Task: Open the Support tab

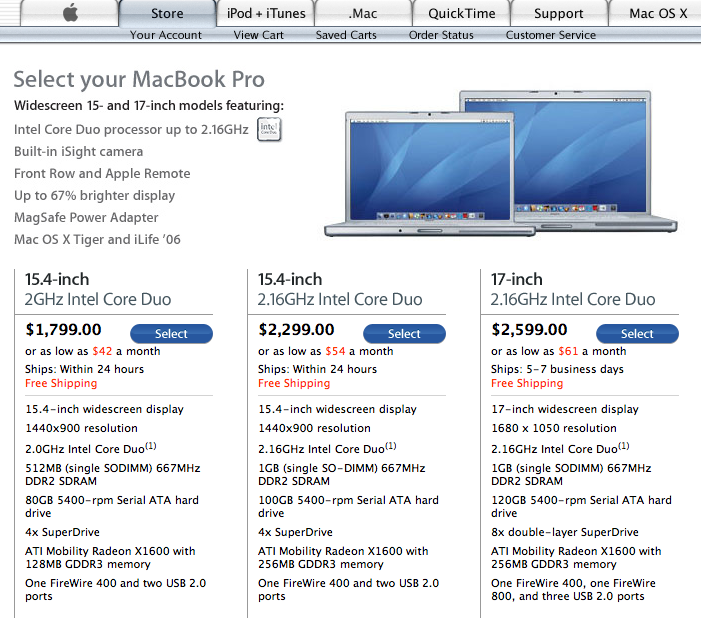Action: point(559,13)
